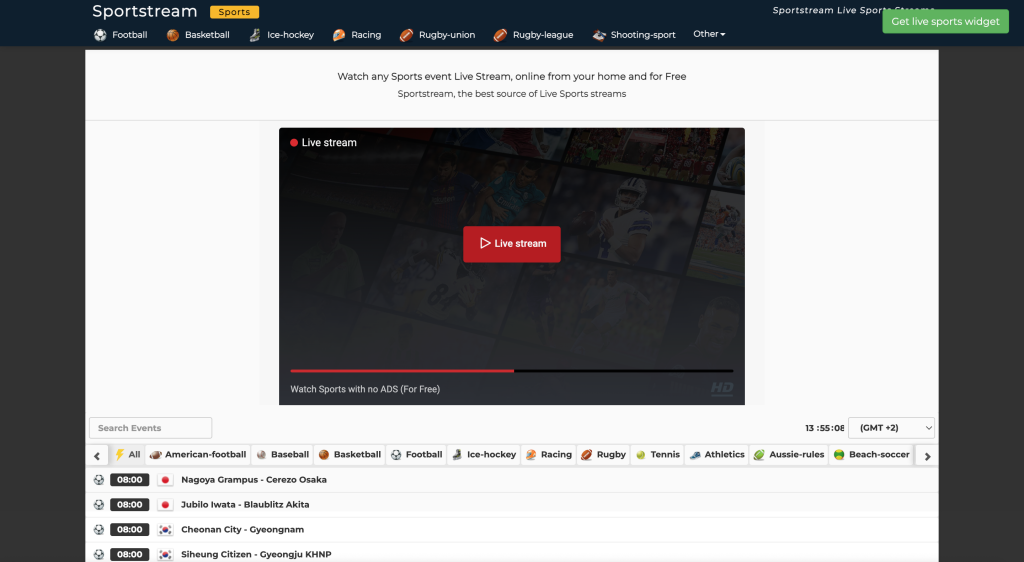Click the Racing helmet icon in top navigation

point(339,35)
